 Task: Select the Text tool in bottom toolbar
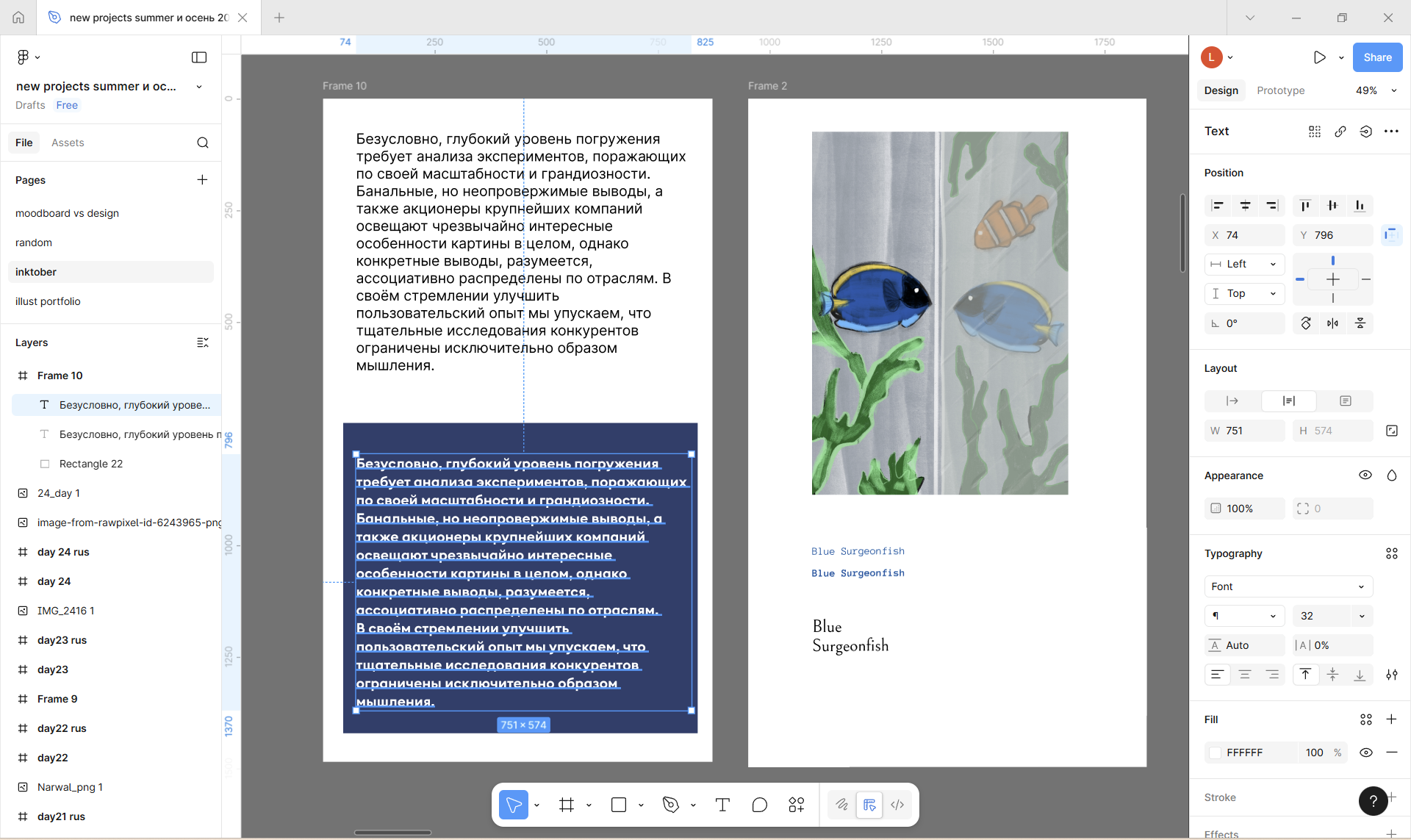[x=722, y=805]
